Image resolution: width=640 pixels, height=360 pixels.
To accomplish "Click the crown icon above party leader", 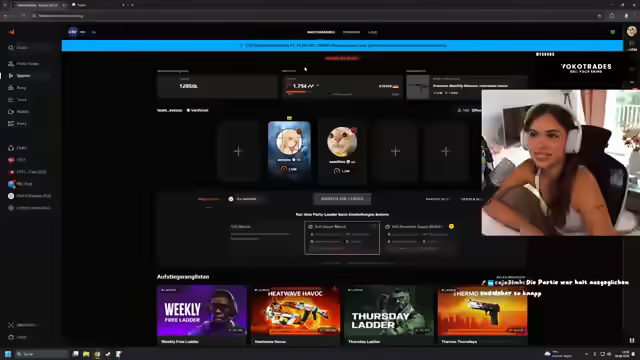I will click(289, 118).
